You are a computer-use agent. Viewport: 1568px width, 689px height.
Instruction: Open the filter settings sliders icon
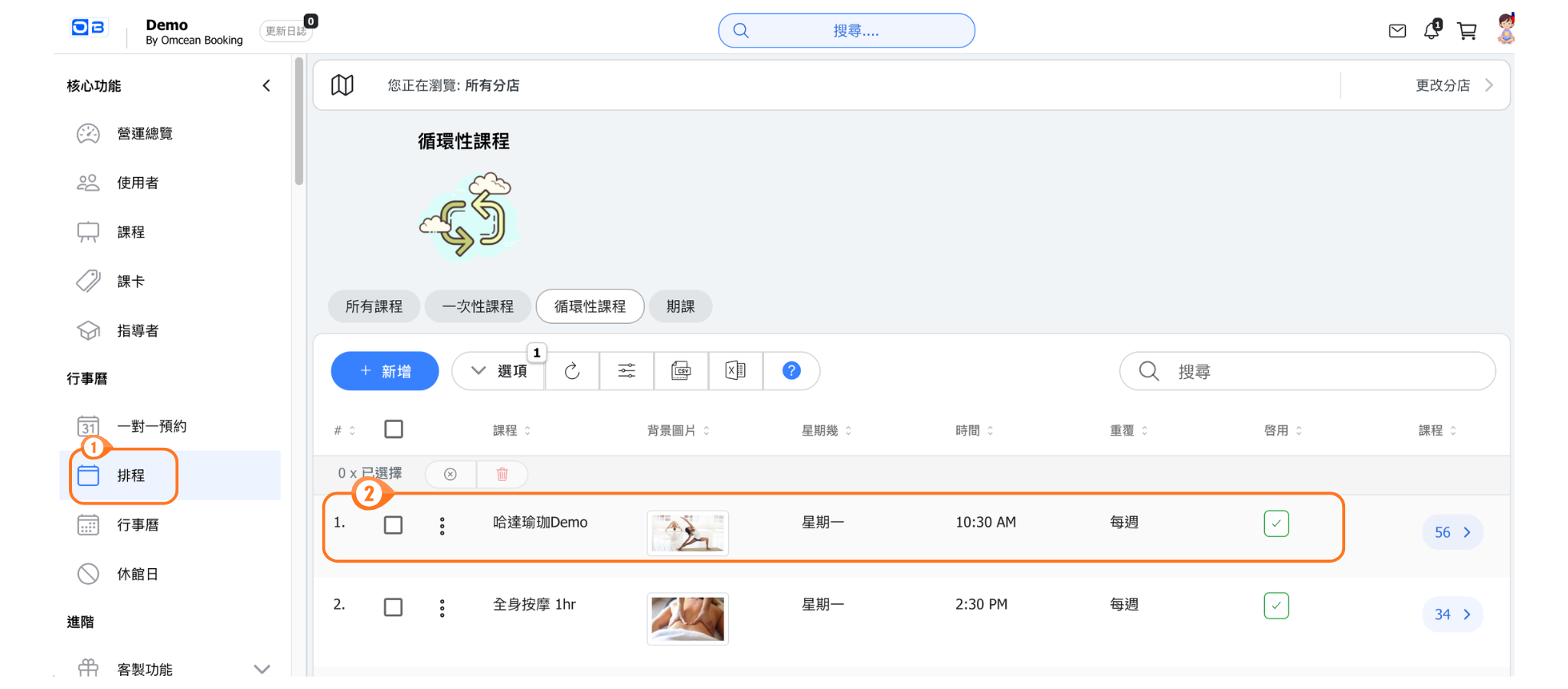pyautogui.click(x=626, y=371)
